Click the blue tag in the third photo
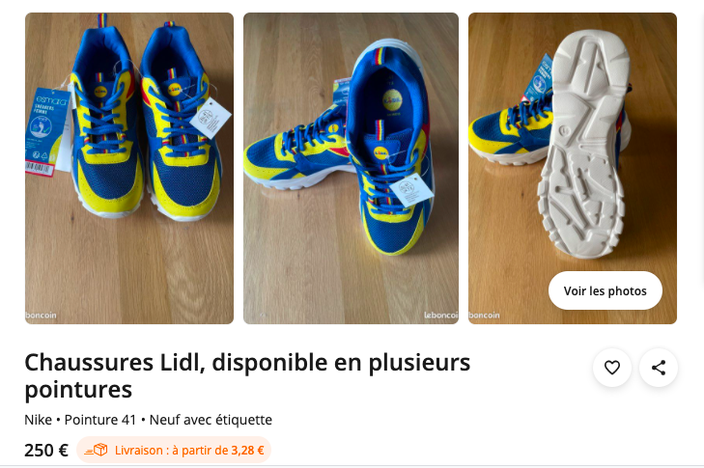The image size is (704, 468). [x=540, y=79]
